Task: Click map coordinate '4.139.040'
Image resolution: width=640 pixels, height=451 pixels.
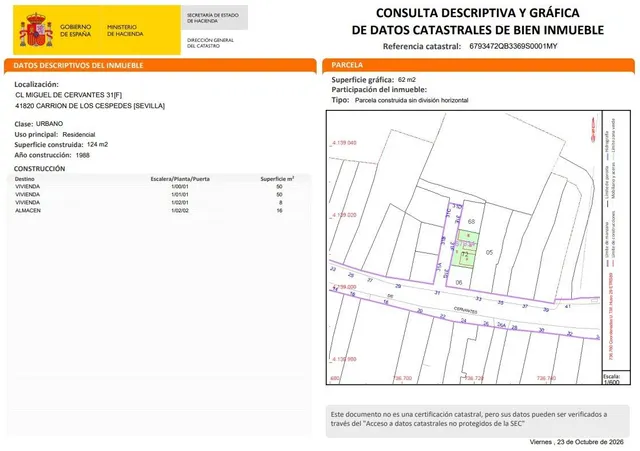Action: [344, 143]
